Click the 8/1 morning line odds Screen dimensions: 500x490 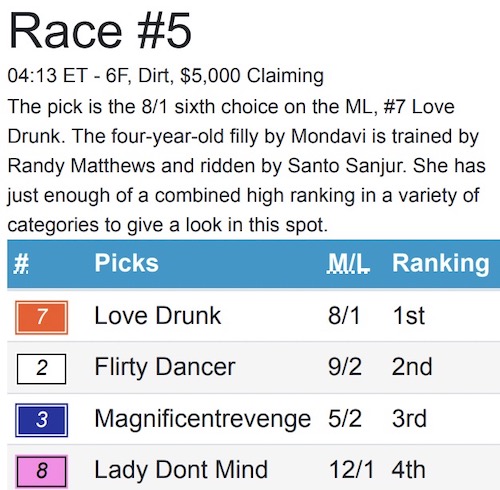[x=344, y=316]
